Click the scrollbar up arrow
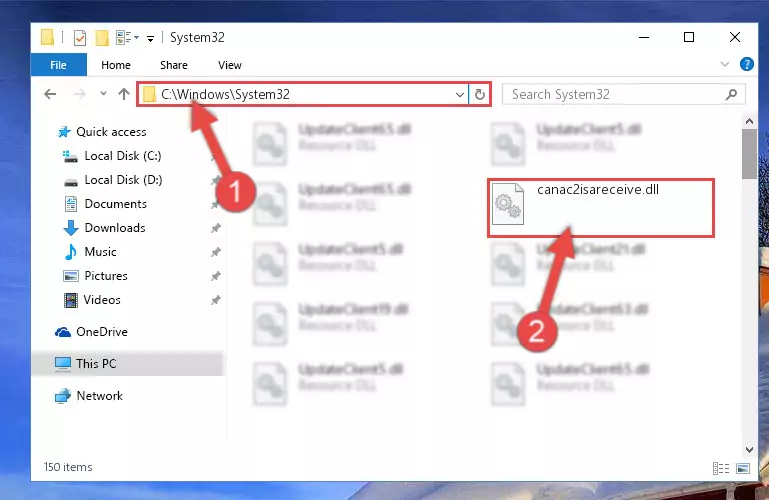The image size is (769, 500). 749,121
